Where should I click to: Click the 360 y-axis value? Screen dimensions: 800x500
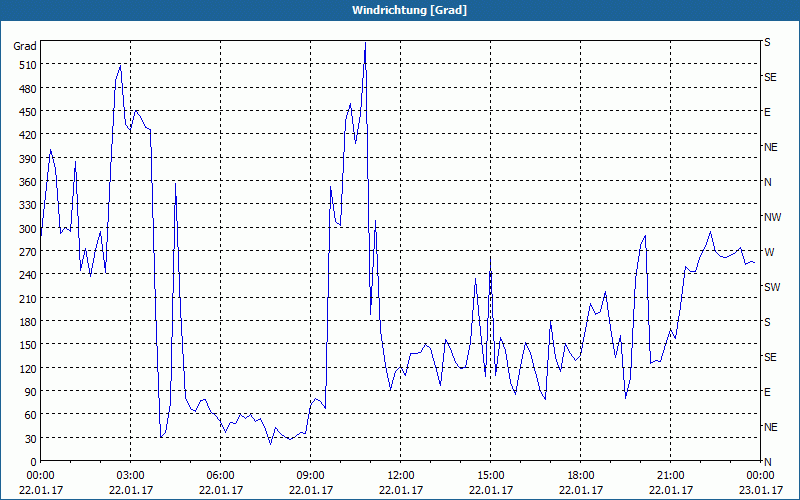27,182
